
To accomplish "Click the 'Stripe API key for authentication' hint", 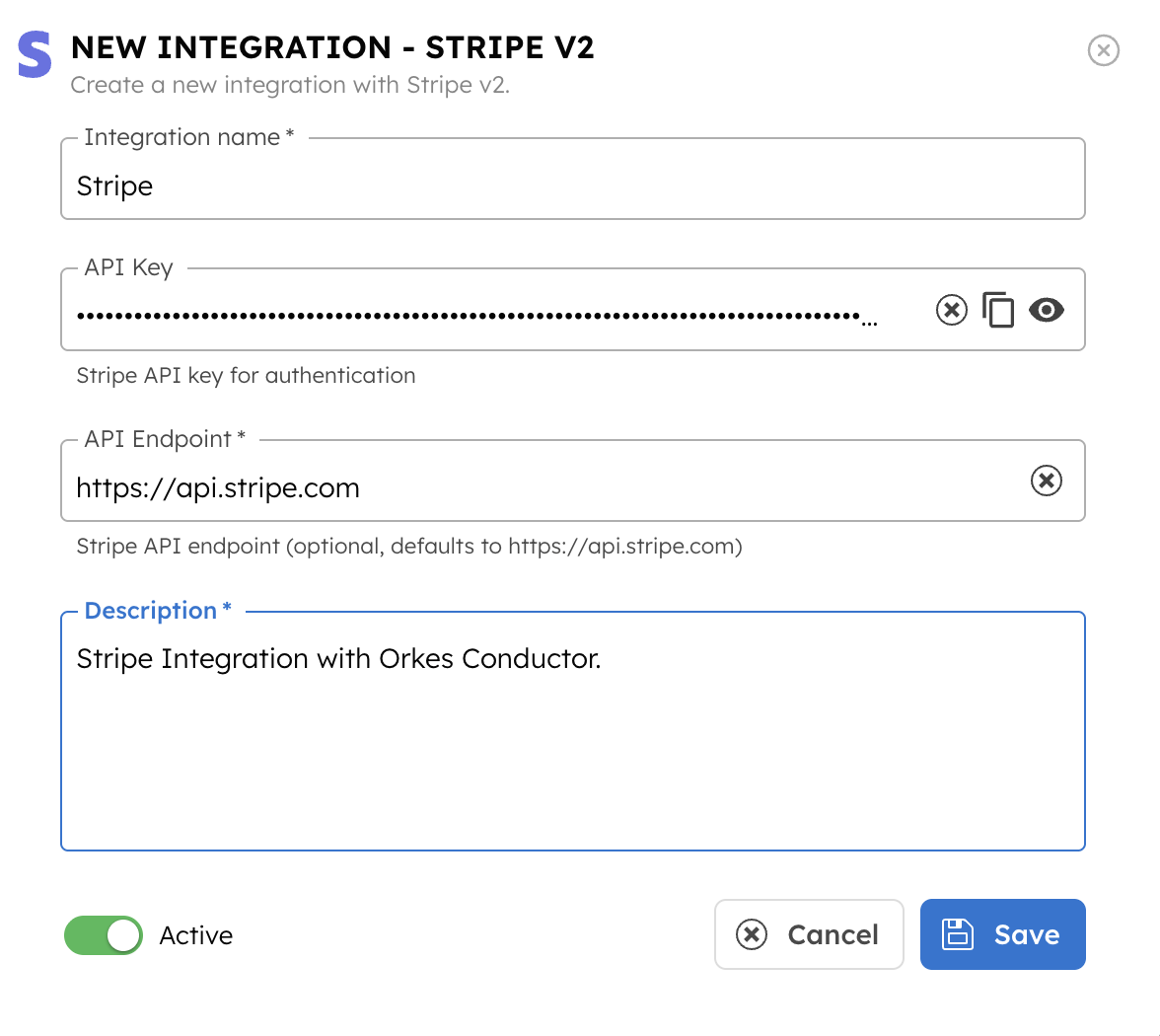I will [246, 375].
